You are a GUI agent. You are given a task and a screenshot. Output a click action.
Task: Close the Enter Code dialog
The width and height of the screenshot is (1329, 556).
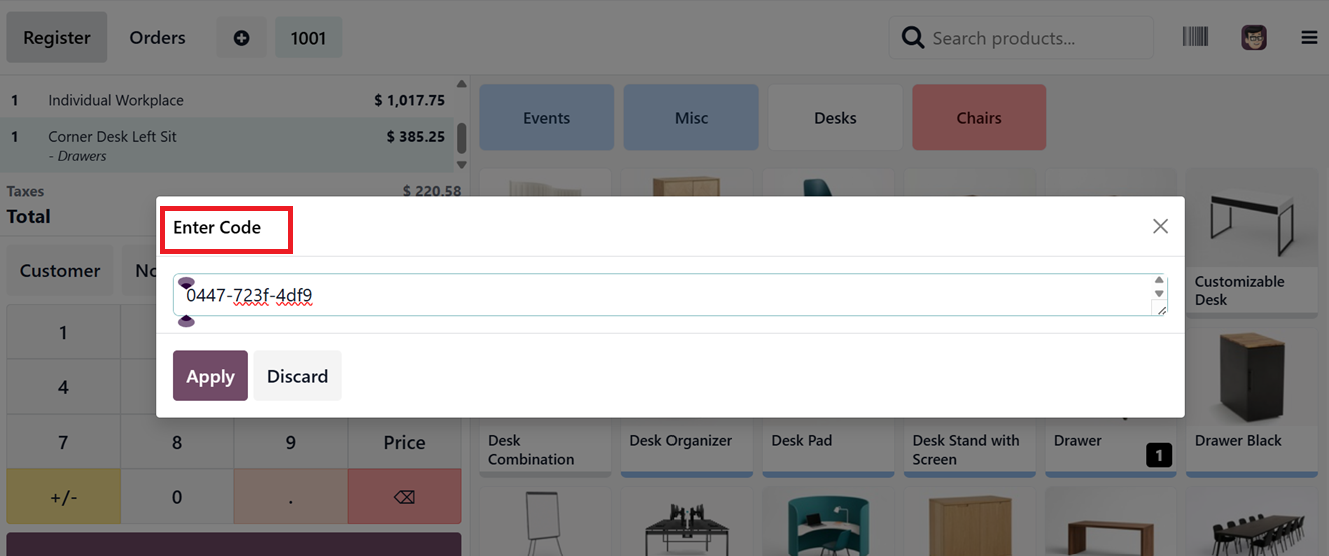(x=1160, y=226)
